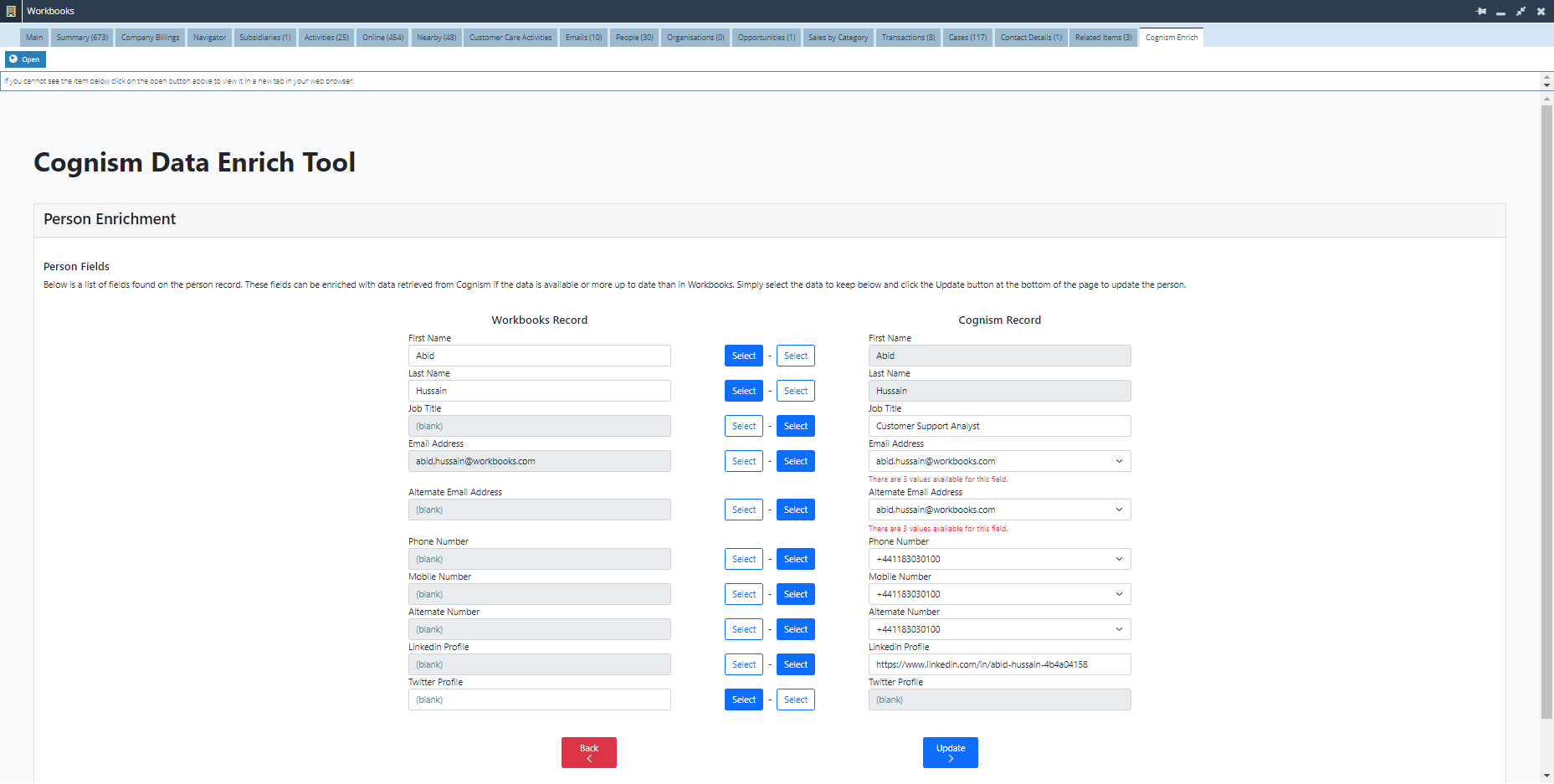Open the Company Billings tab
The height and width of the screenshot is (784, 1554).
click(x=150, y=38)
